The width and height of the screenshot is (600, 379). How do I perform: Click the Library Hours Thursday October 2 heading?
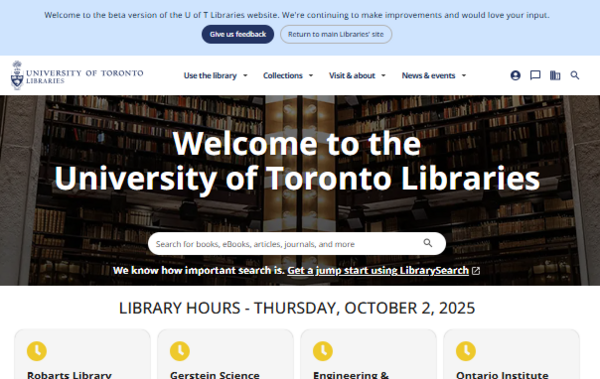(x=297, y=308)
